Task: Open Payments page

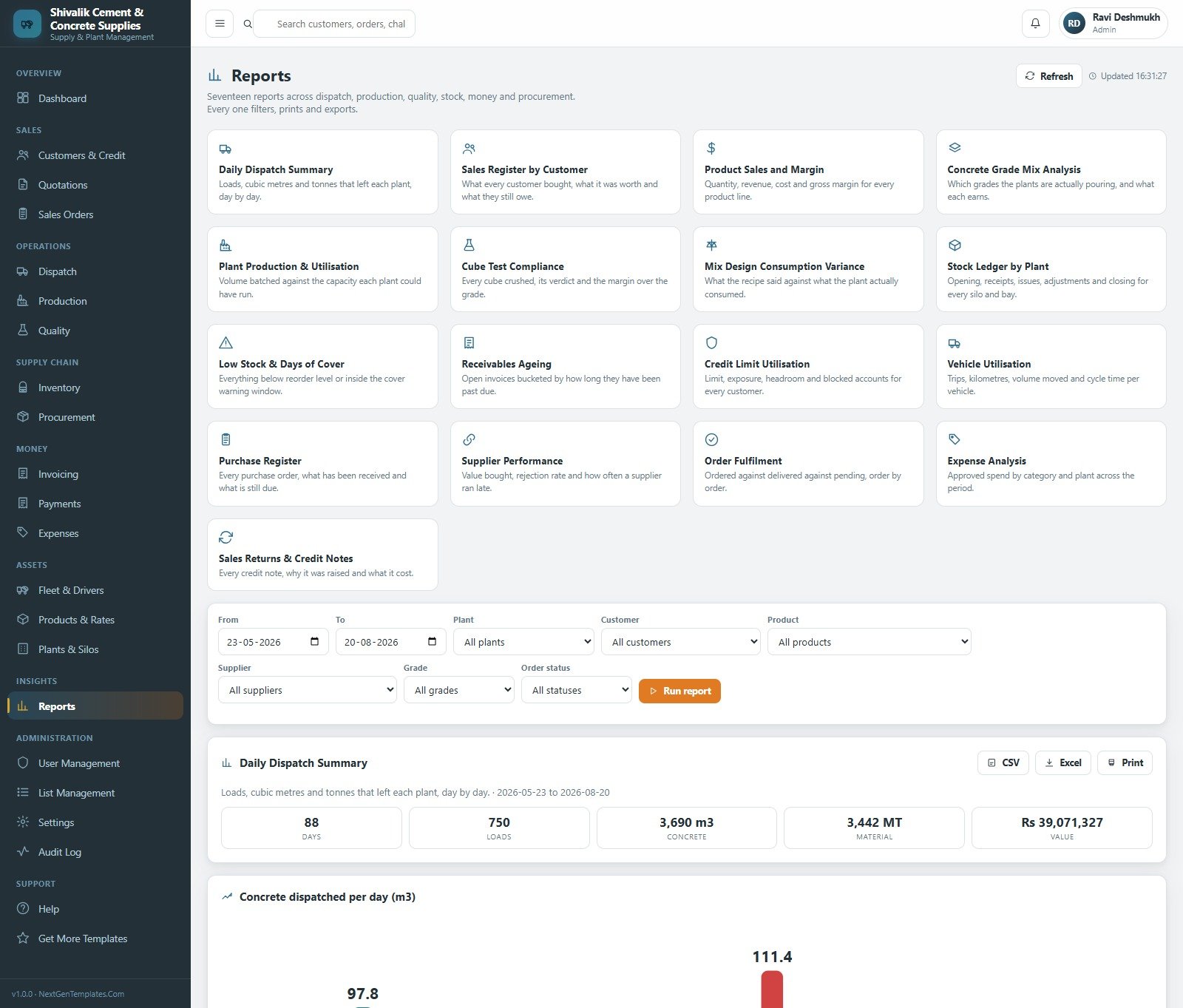Action: pos(95,504)
